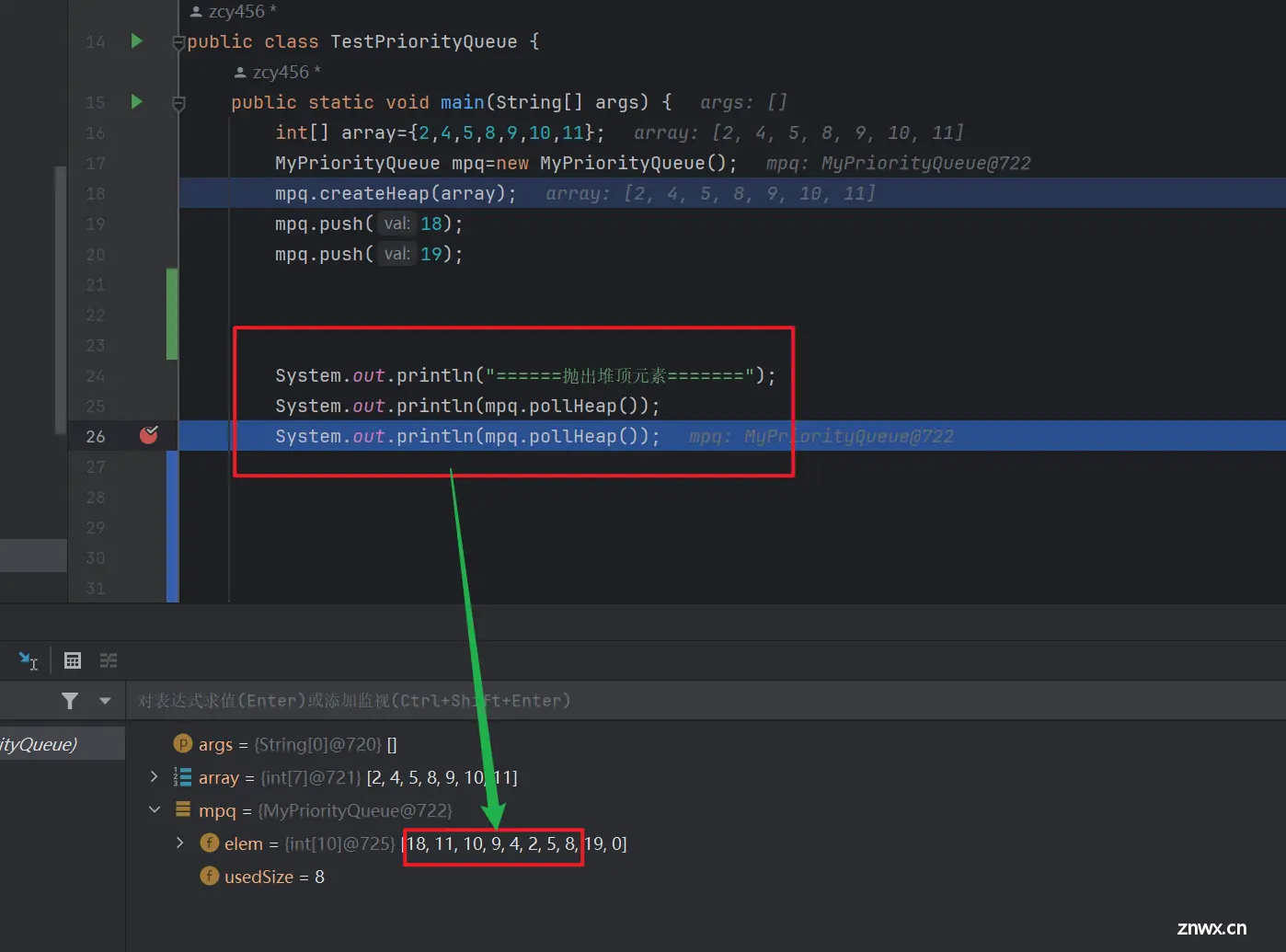Focus the evaluate expression input field

point(706,701)
